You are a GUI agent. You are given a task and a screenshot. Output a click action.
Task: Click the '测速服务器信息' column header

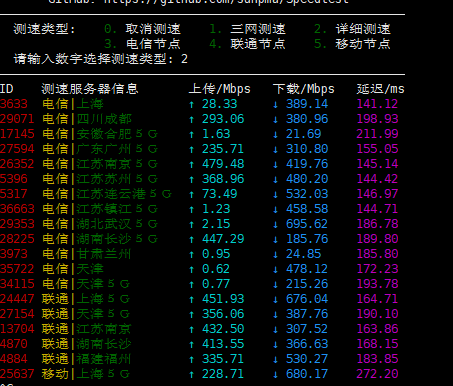90,89
